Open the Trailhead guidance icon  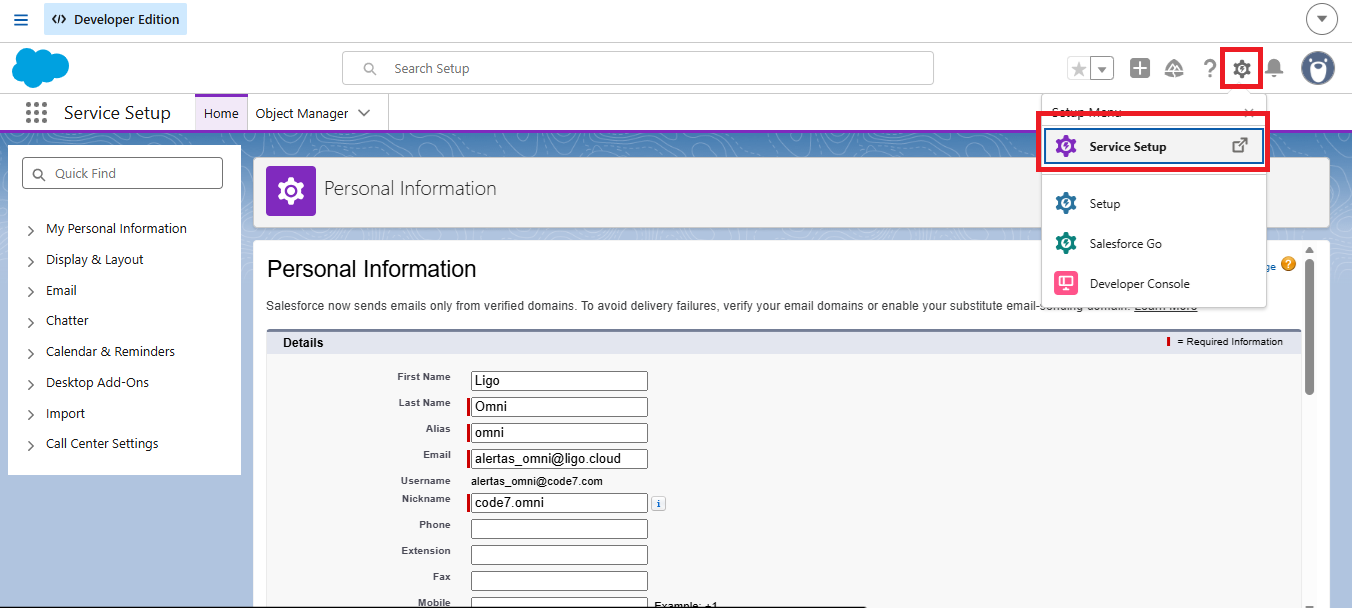pyautogui.click(x=1175, y=68)
